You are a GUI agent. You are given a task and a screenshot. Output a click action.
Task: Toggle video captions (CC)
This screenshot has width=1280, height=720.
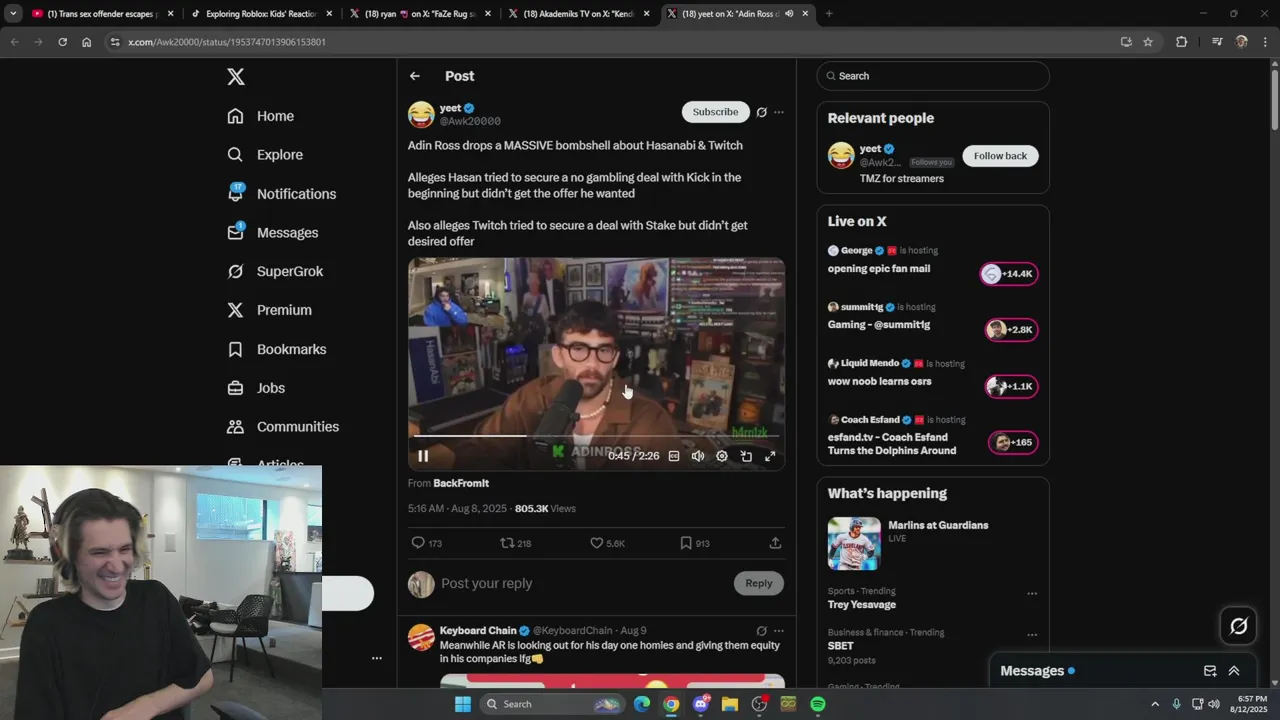674,456
